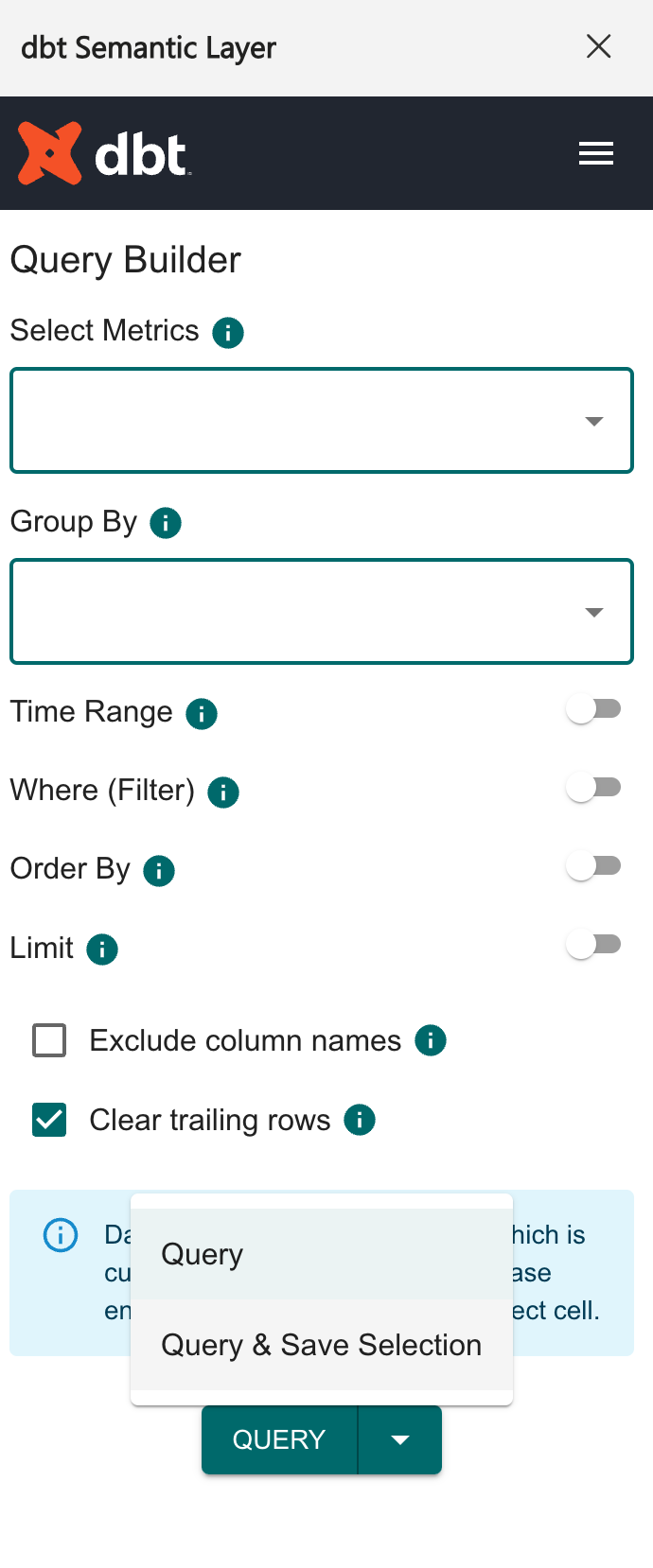Select Query & Save Selection from menu
The image size is (653, 1568).
[321, 1344]
